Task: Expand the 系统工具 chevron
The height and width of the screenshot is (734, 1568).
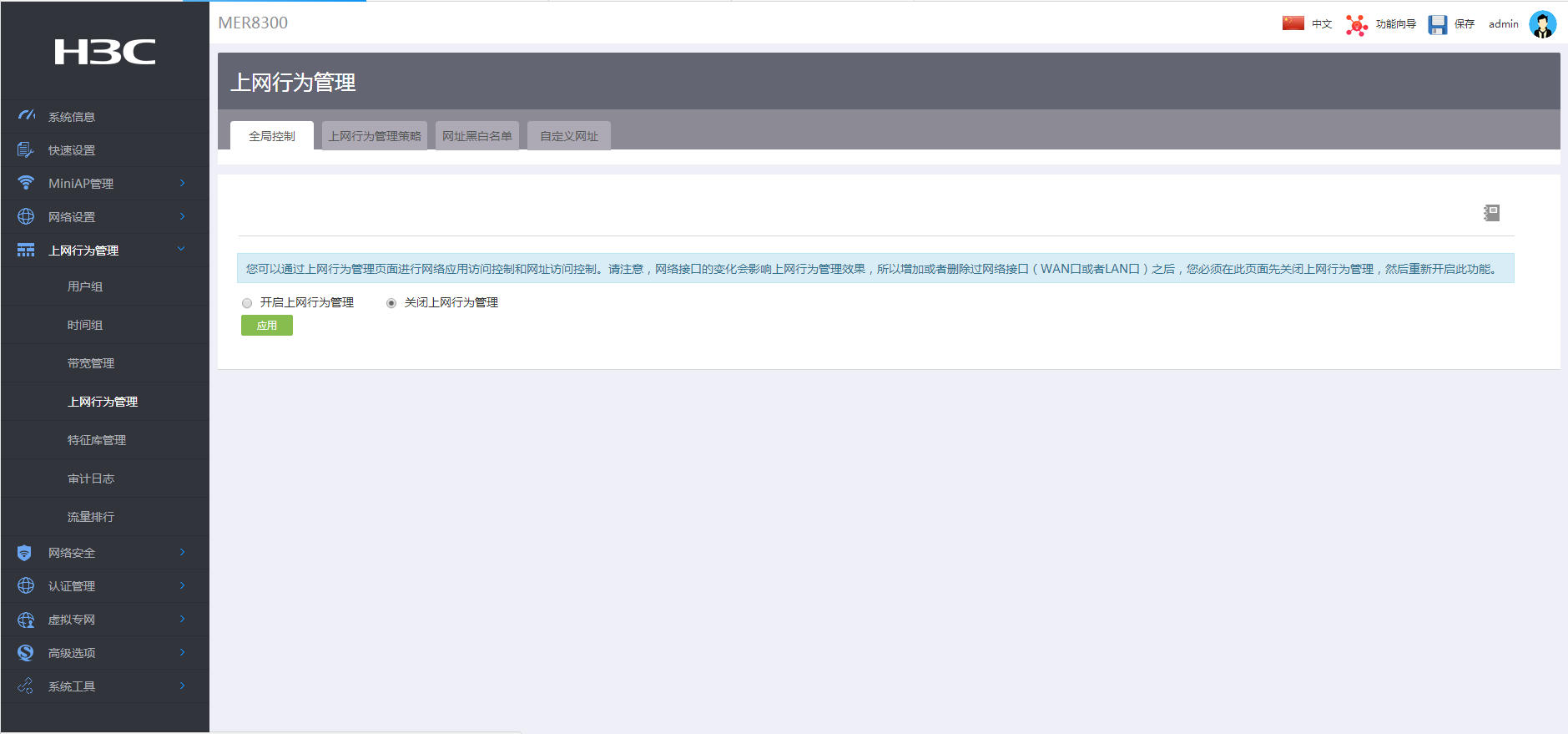Action: [182, 686]
